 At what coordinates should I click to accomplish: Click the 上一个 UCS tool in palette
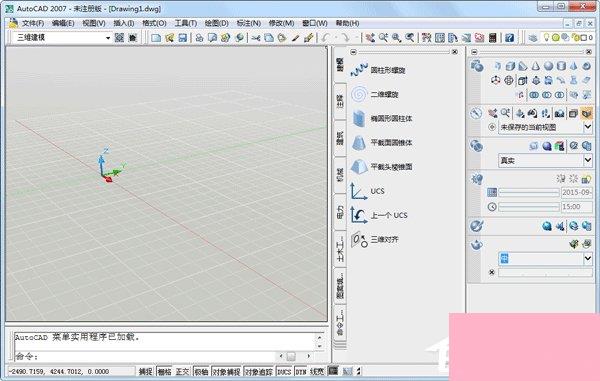tap(379, 215)
